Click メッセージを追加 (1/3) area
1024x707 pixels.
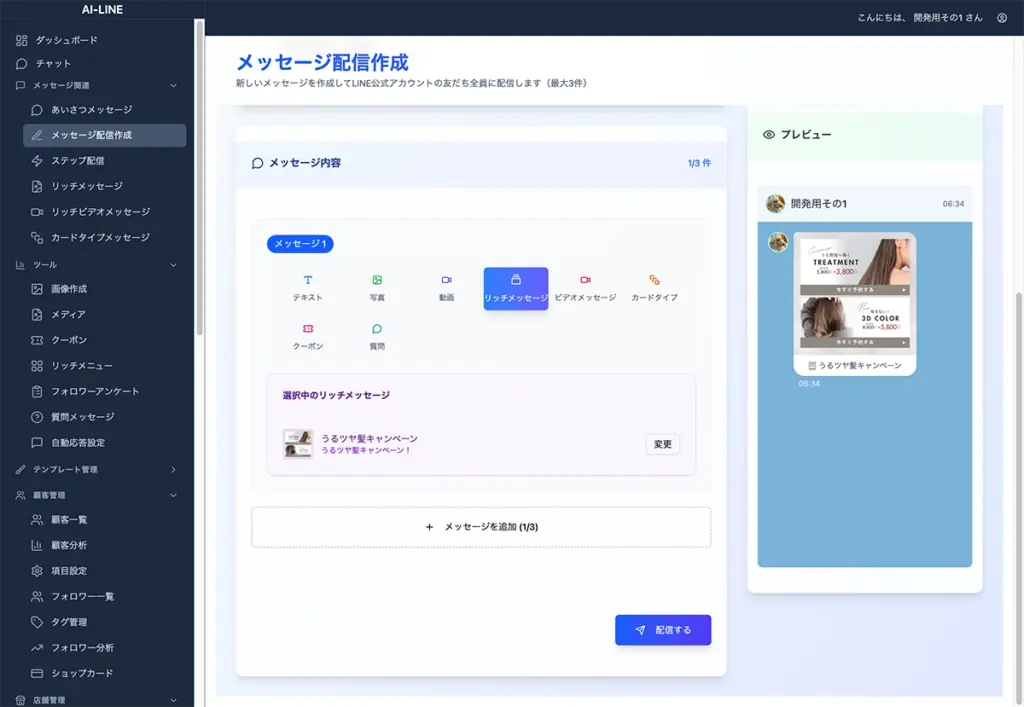click(x=481, y=527)
